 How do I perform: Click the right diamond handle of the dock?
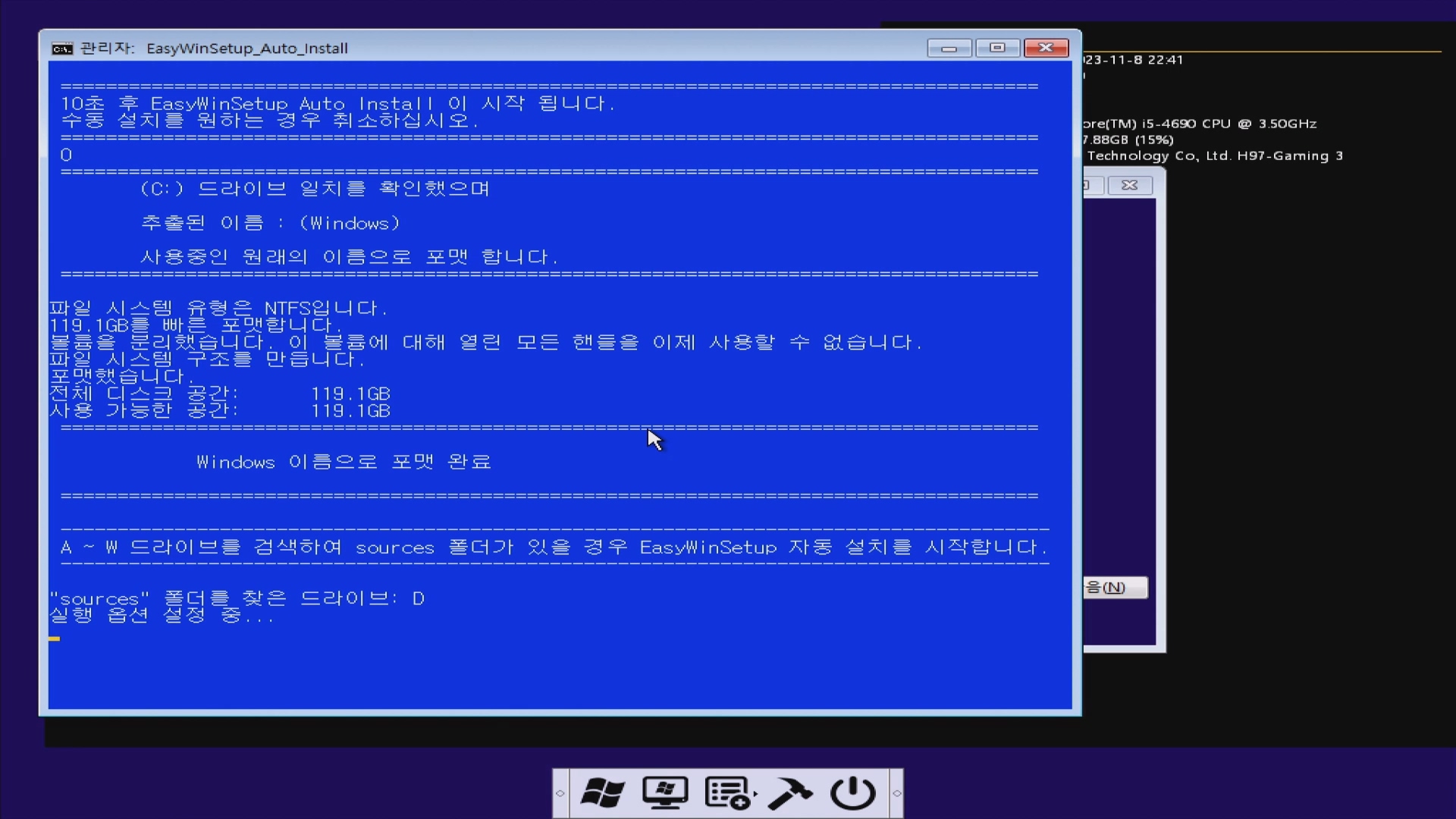(896, 793)
